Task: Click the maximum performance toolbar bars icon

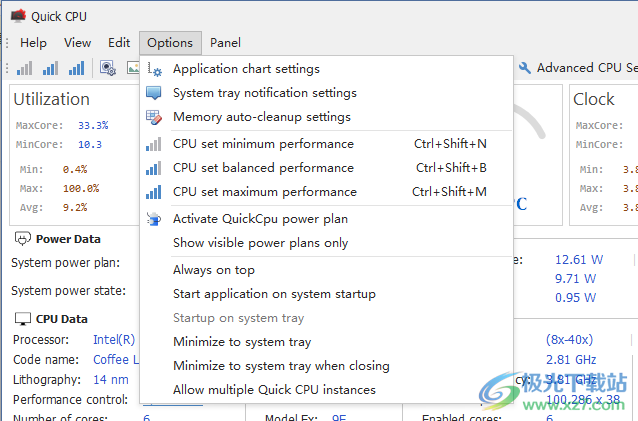Action: click(x=76, y=68)
